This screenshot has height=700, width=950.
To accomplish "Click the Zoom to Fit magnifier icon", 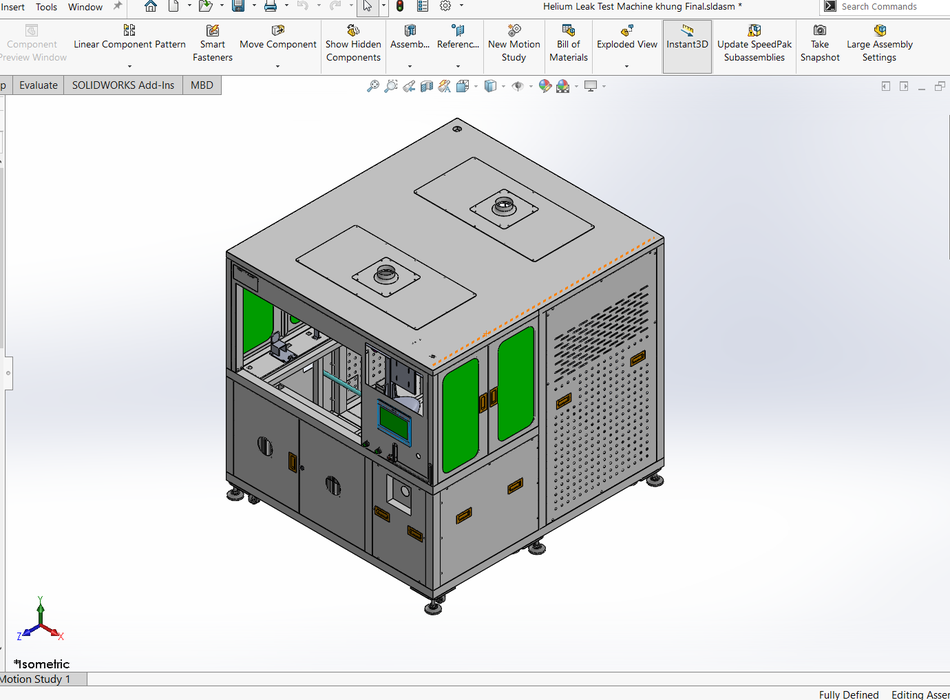I will point(373,87).
